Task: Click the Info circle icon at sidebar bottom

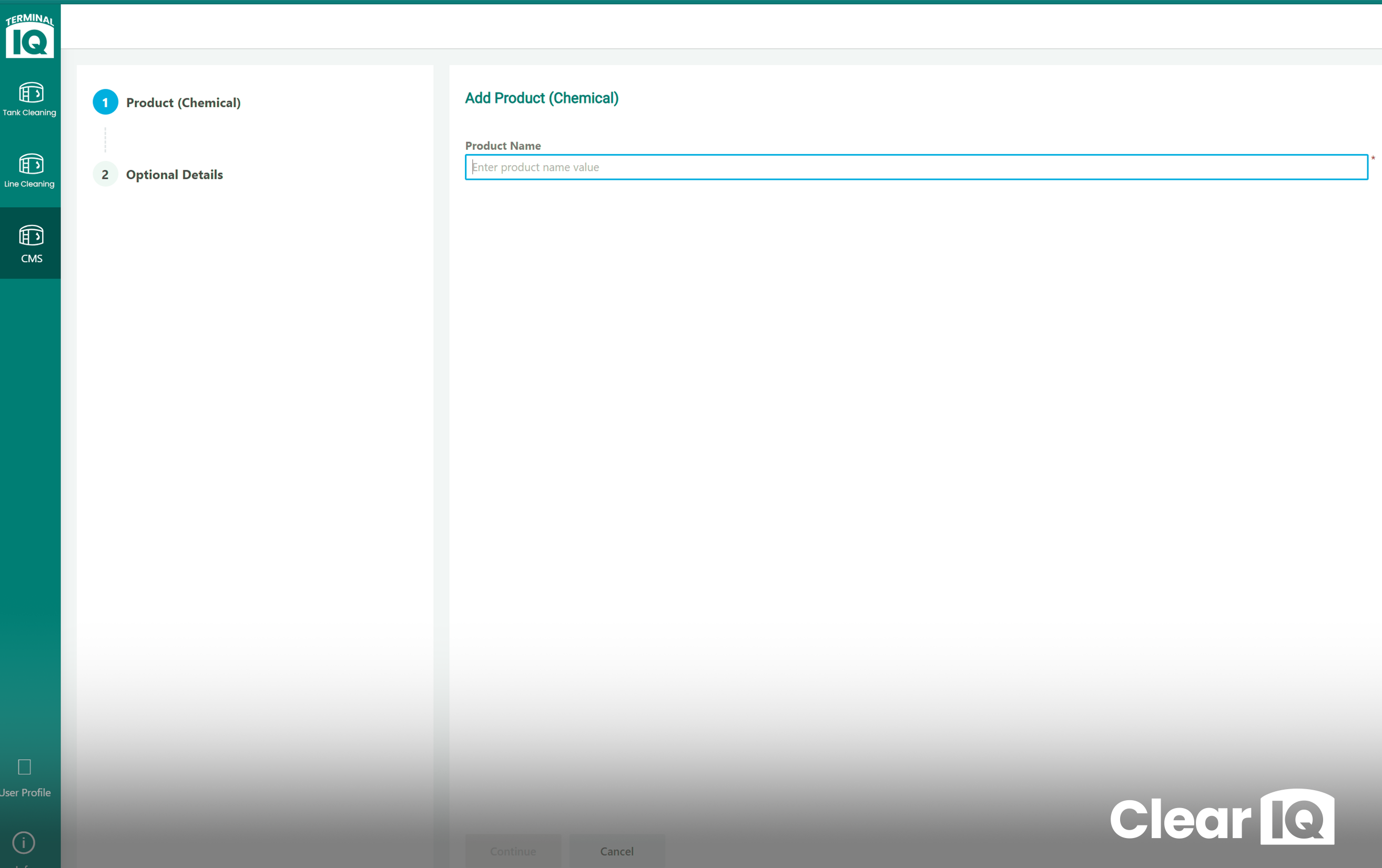Action: (x=24, y=843)
